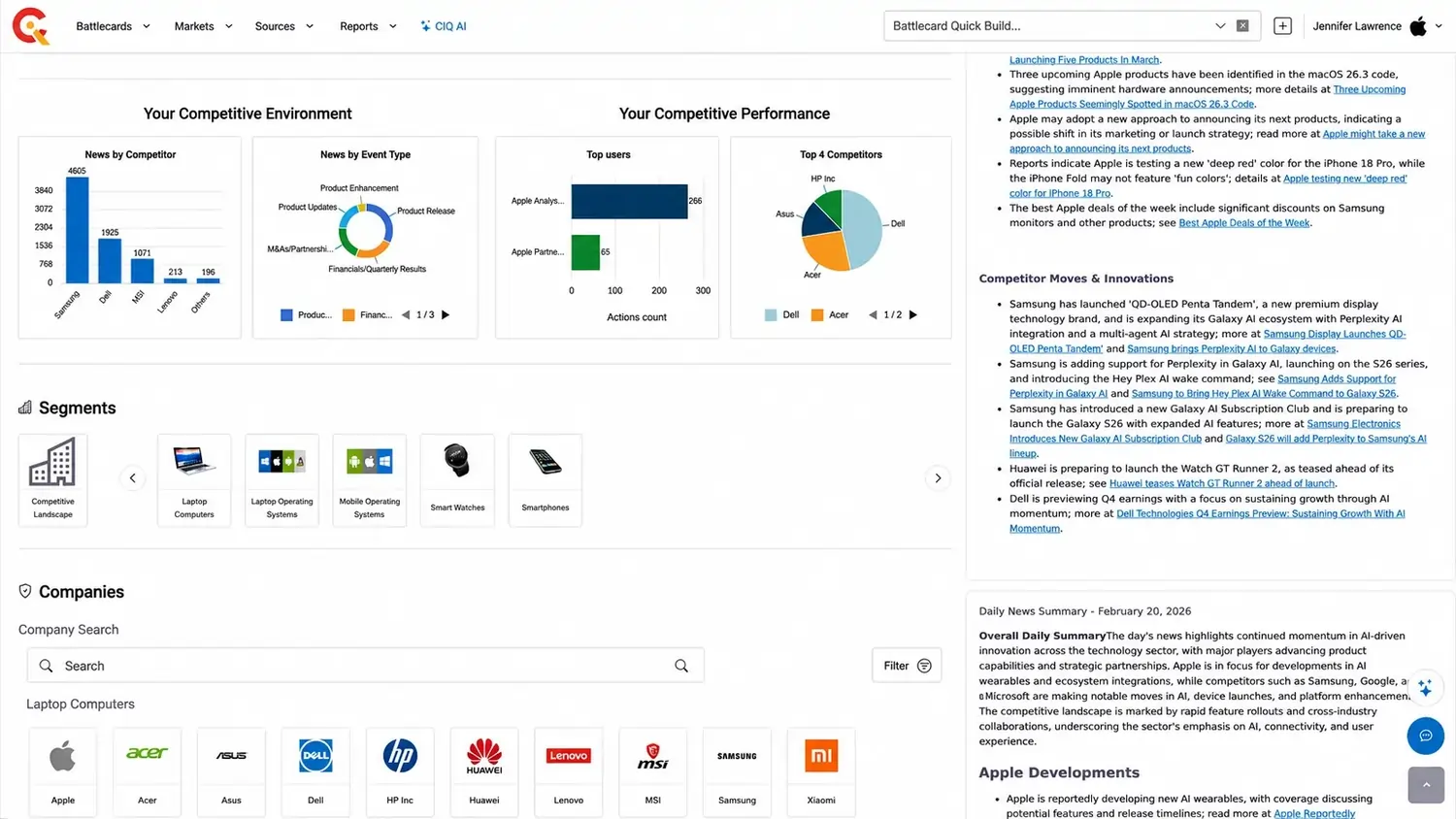The height and width of the screenshot is (819, 1456).
Task: Open link Samsung Adds Support for Perplexity in Galaxy AI
Action: tap(1203, 386)
